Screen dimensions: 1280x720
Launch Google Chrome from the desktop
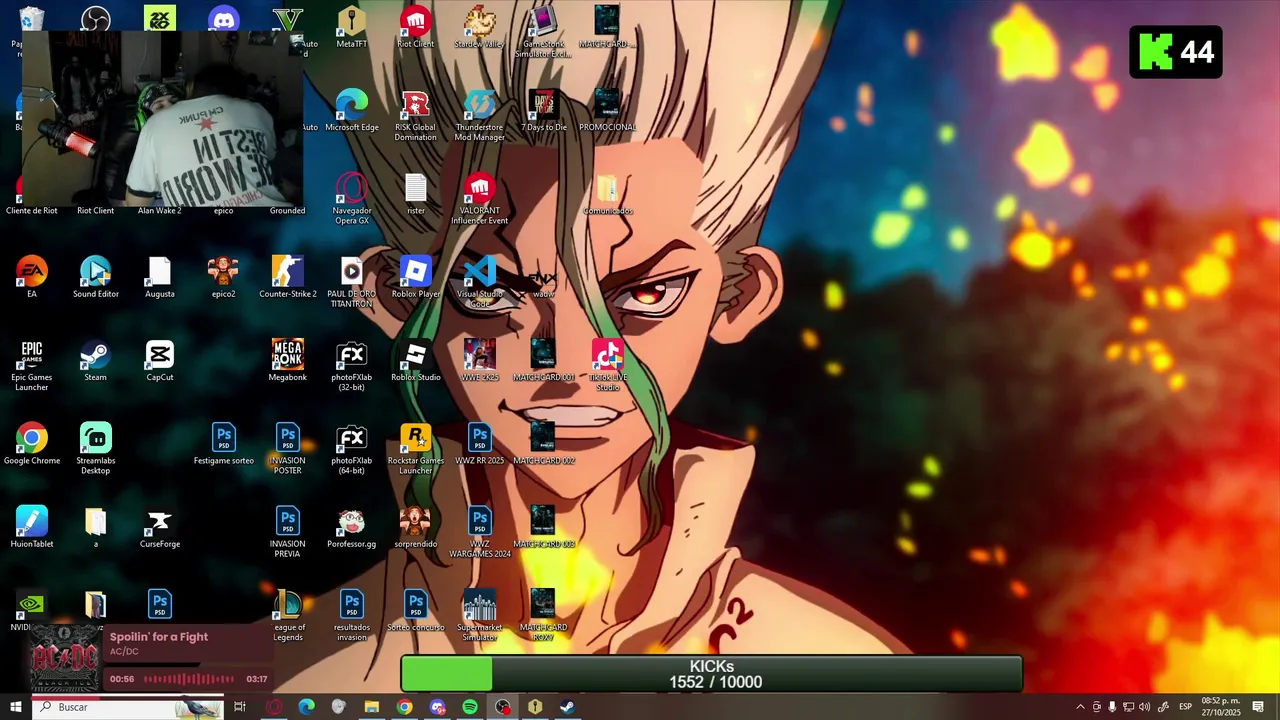[x=31, y=443]
